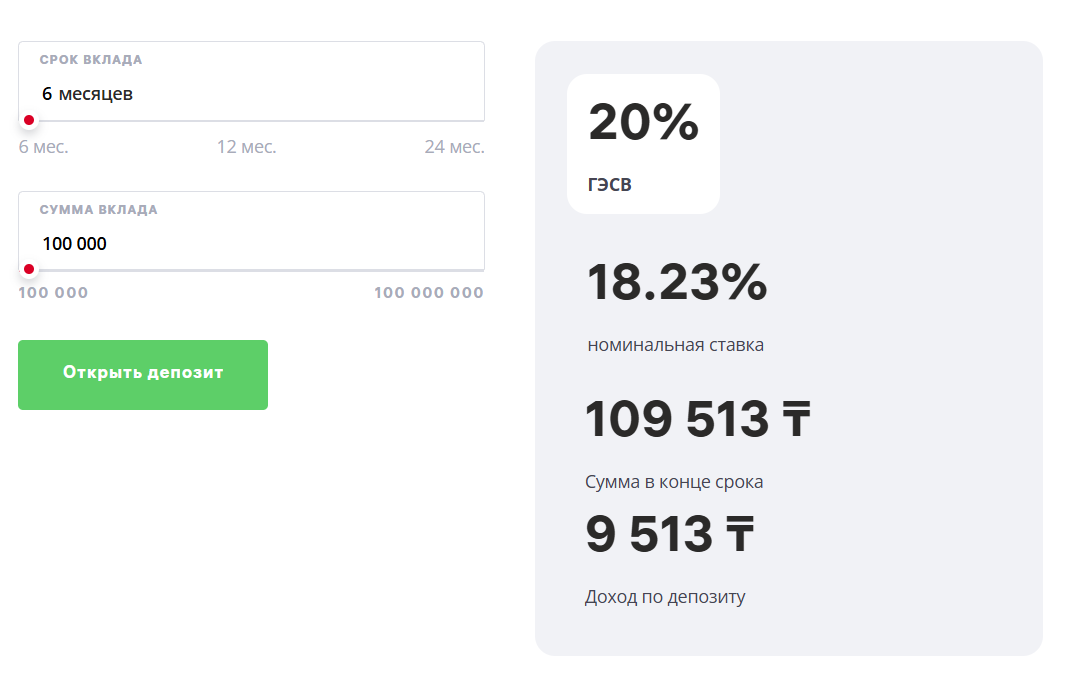Click the Сумма в конце срока label
1067x690 pixels.
[673, 482]
